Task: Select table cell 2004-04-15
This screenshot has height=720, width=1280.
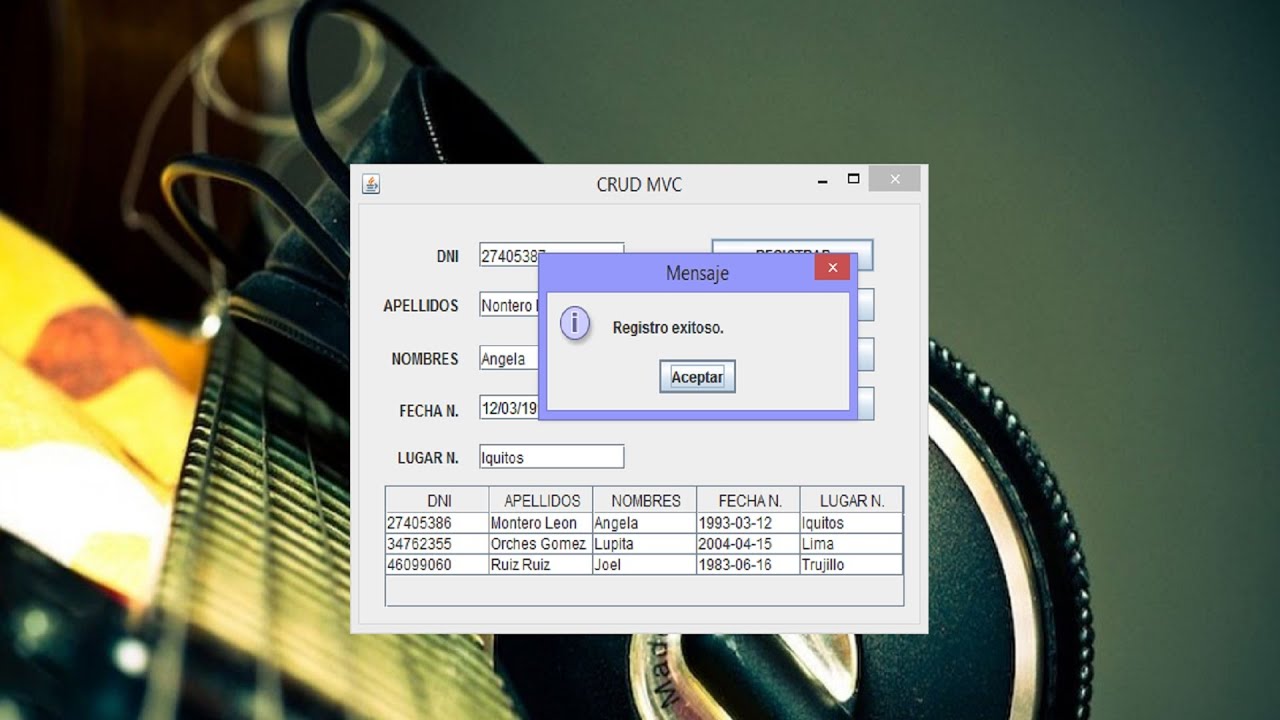Action: point(748,544)
